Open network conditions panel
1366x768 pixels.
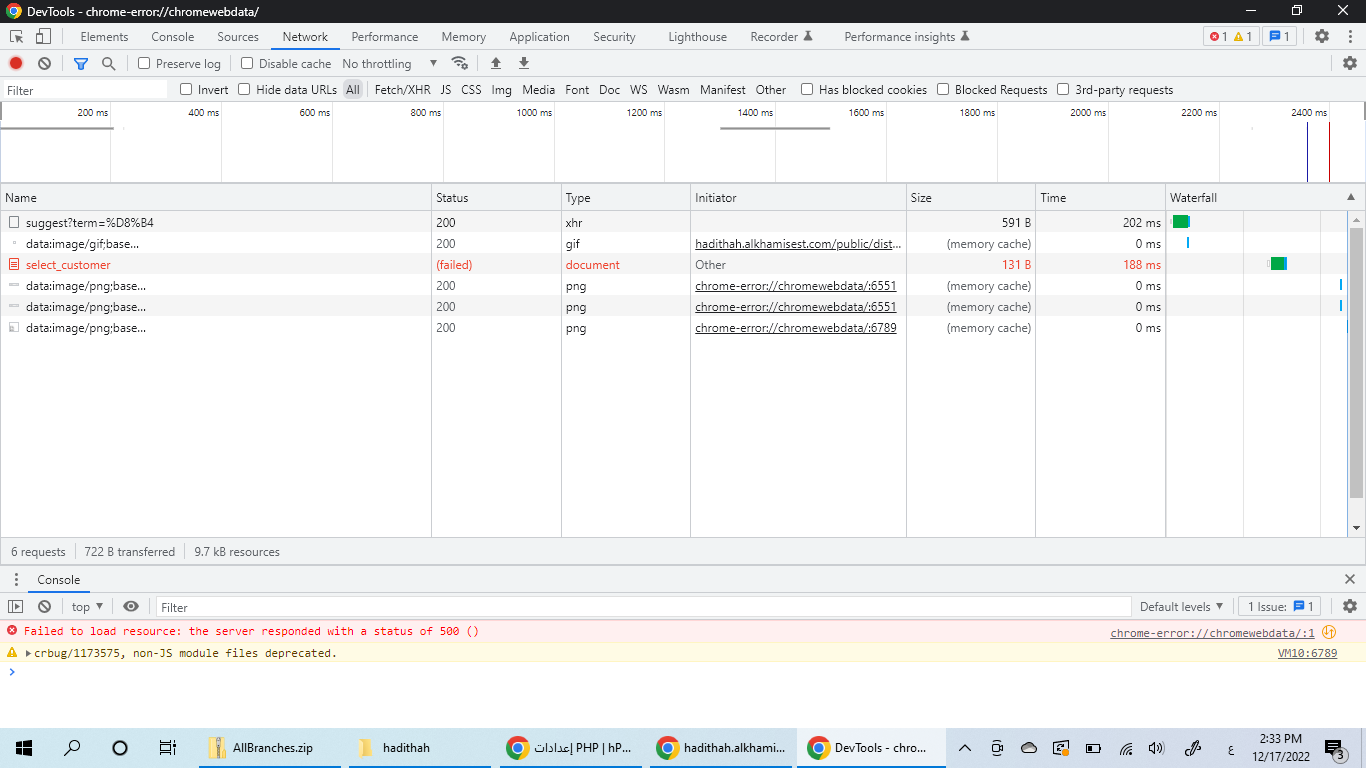click(460, 63)
